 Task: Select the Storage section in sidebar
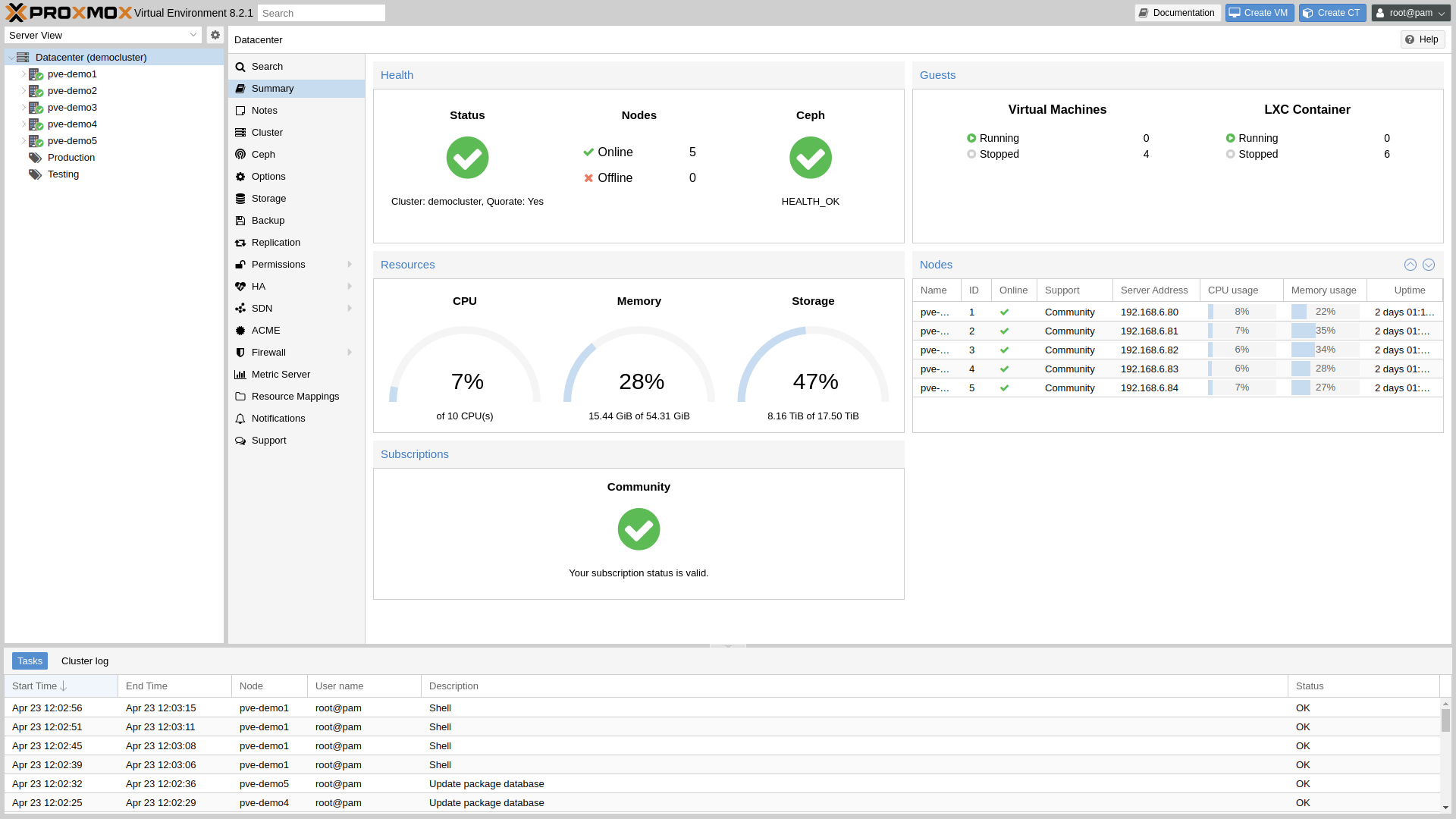268,198
